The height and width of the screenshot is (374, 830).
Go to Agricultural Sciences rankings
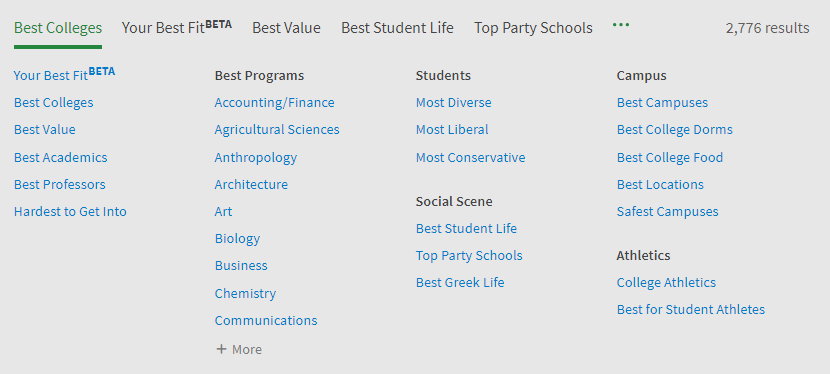click(277, 130)
